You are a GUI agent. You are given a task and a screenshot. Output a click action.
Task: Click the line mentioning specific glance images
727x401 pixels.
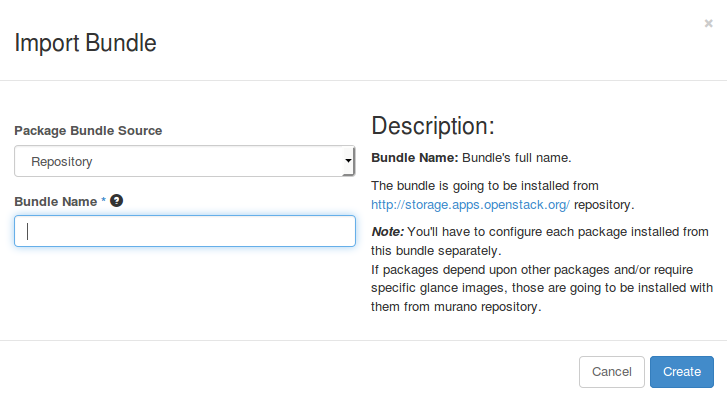(540, 289)
